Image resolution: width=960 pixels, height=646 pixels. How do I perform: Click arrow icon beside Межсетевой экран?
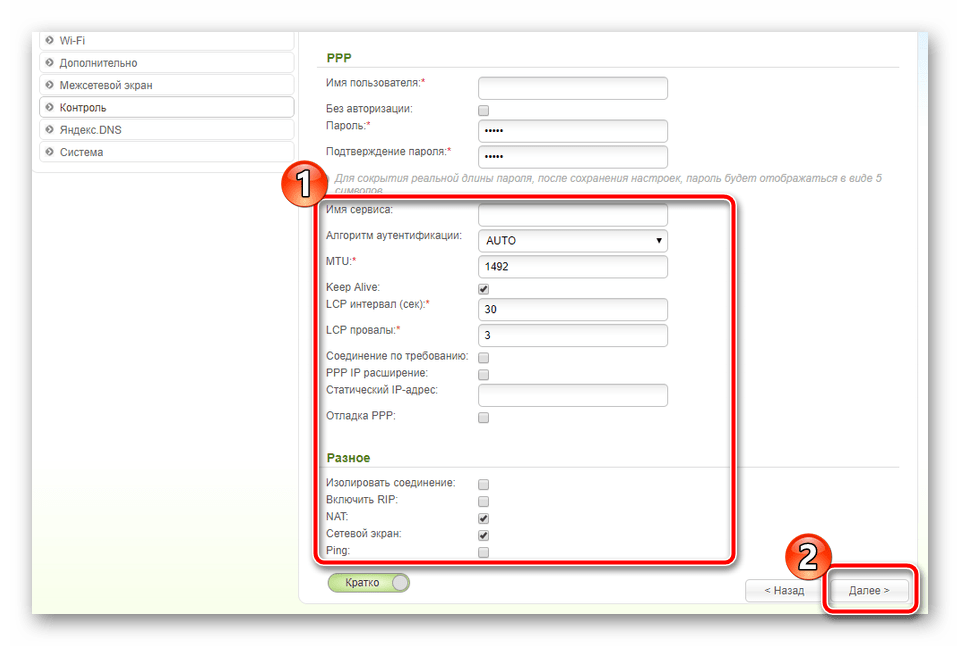pyautogui.click(x=50, y=85)
